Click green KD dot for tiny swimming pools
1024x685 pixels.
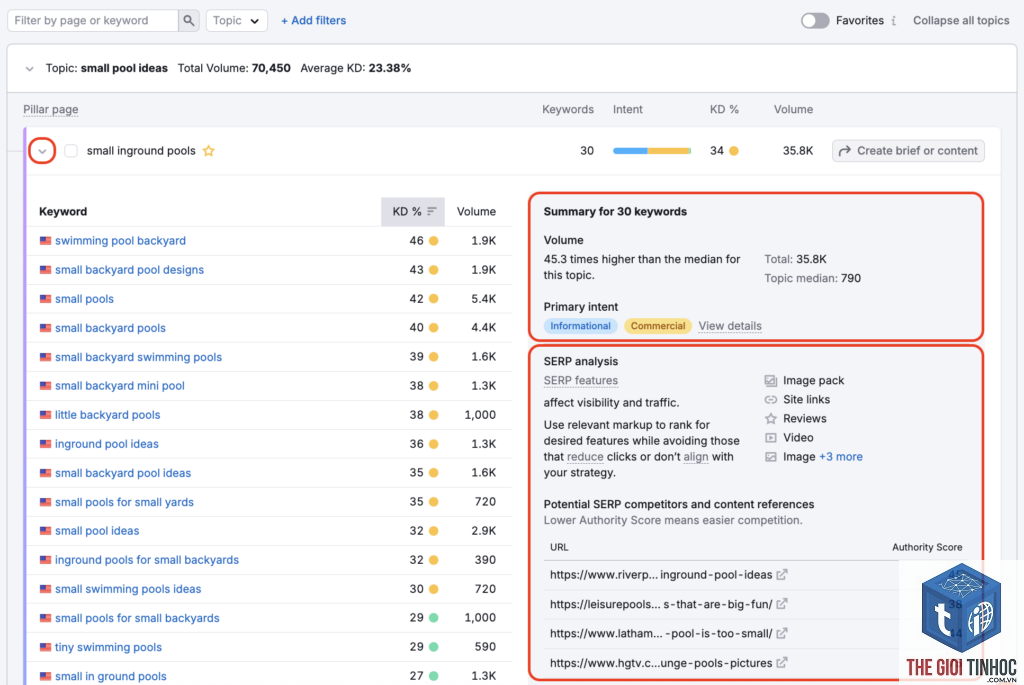434,647
